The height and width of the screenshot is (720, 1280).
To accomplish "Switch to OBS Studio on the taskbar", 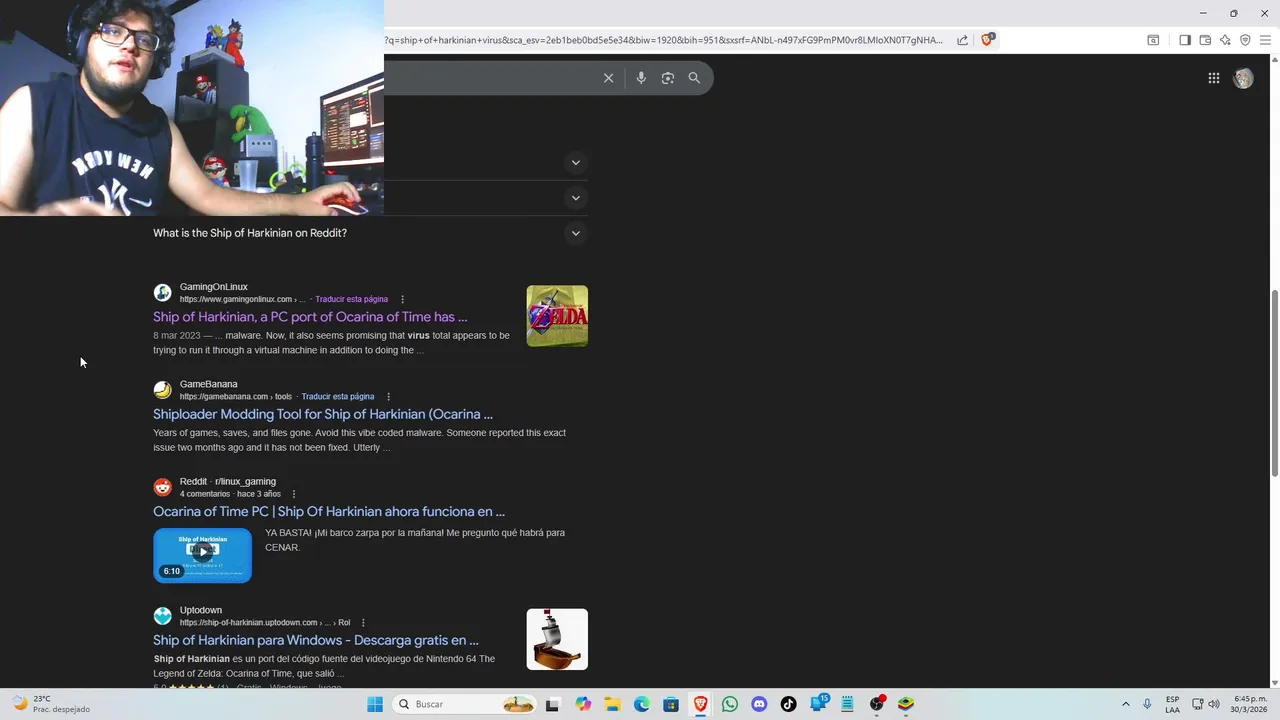I will pyautogui.click(x=877, y=704).
